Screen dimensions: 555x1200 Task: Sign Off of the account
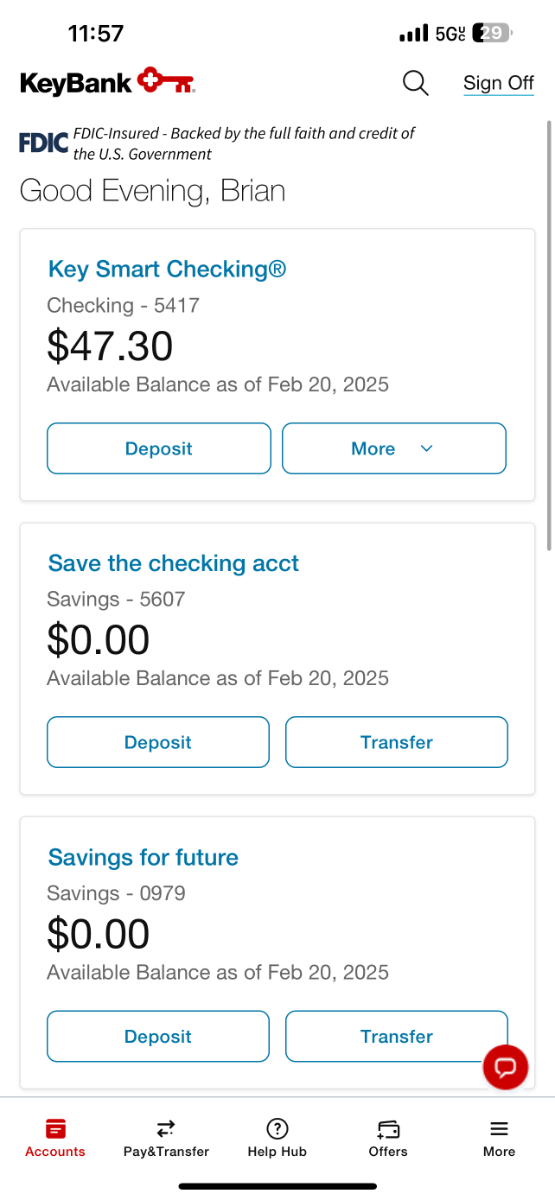[x=498, y=83]
